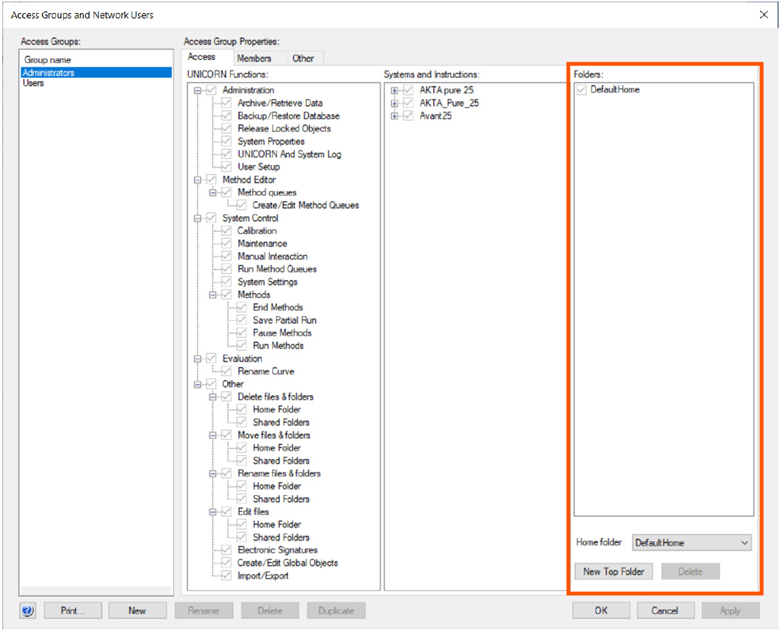Close the Access Groups dialog window
This screenshot has height=631, width=780.
pyautogui.click(x=763, y=14)
